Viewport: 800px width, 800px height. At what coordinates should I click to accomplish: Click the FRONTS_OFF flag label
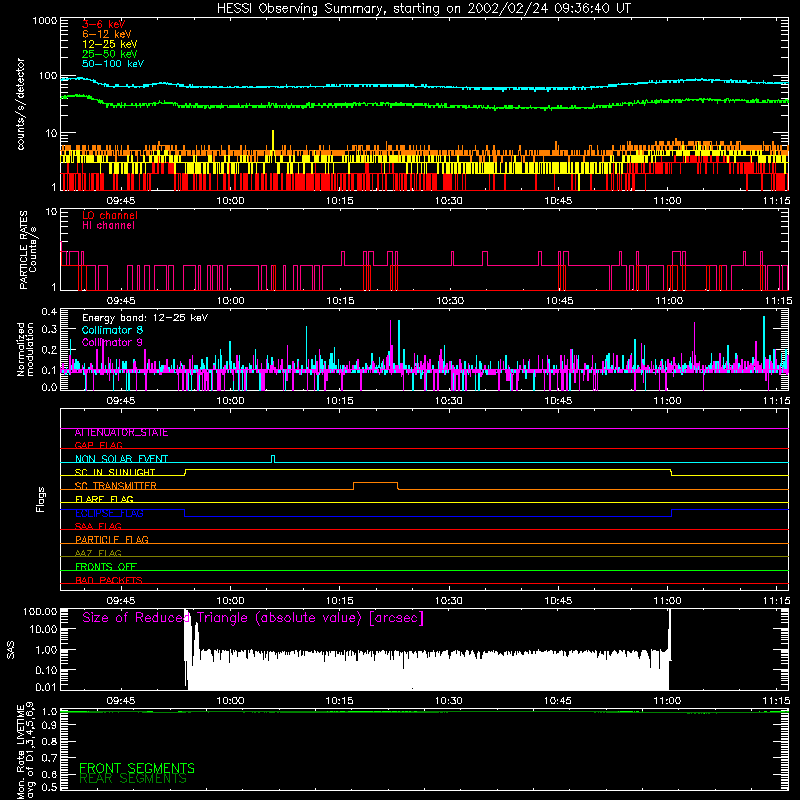click(106, 567)
